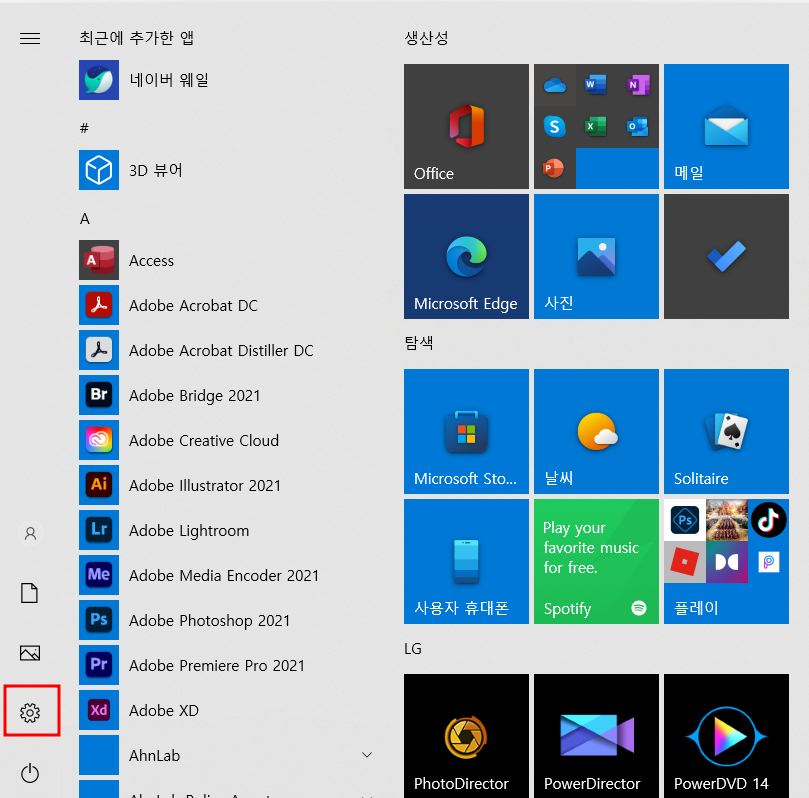This screenshot has width=809, height=798.
Task: Launch the Solitaire tile
Action: (x=726, y=431)
